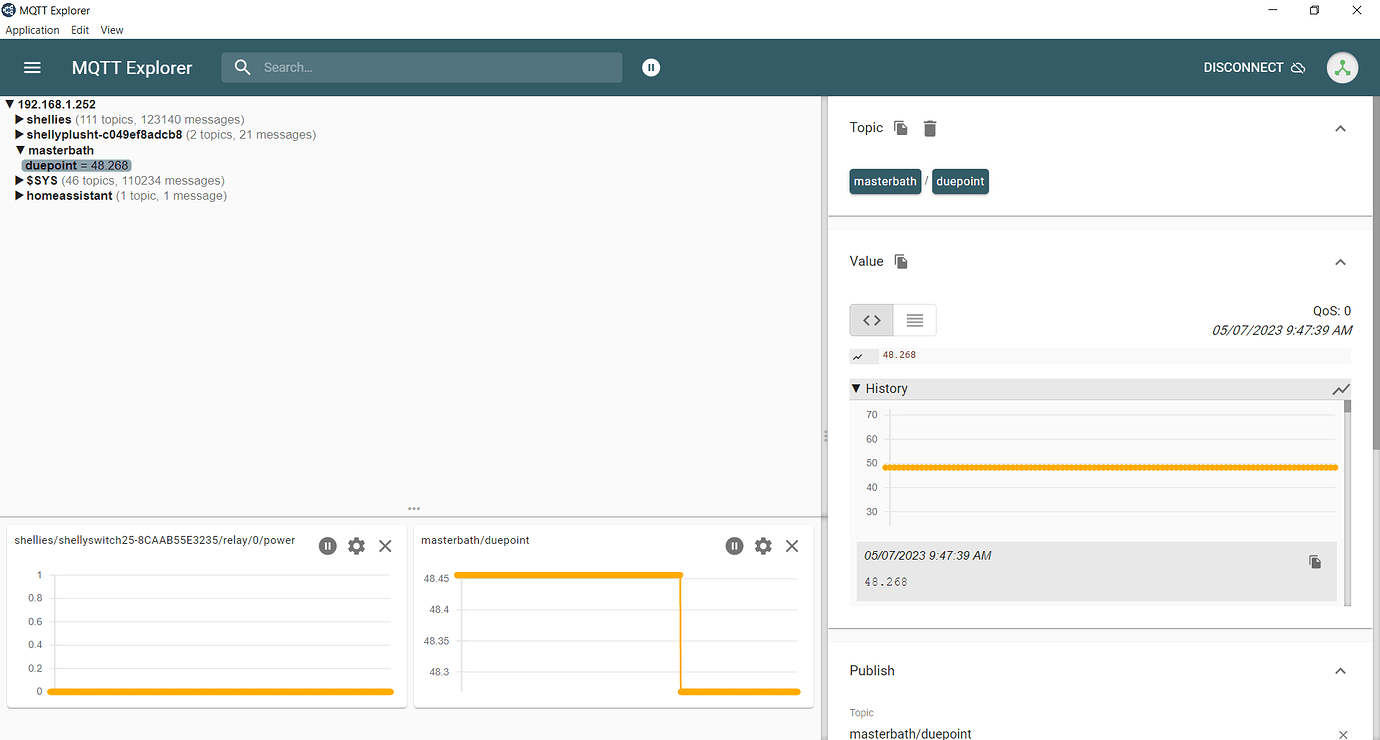Pause the shellyswitch25 relay power chart
This screenshot has width=1380, height=740.
point(328,546)
